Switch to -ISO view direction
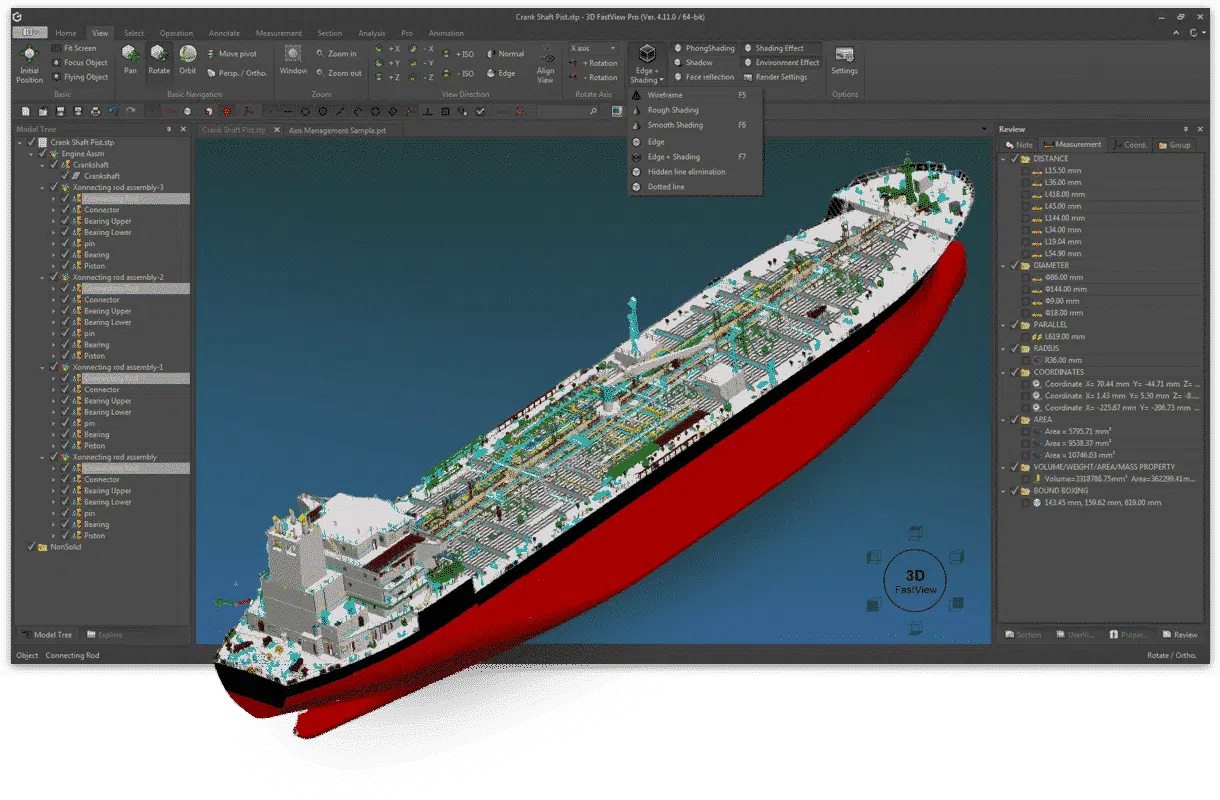Image resolution: width=1220 pixels, height=800 pixels. point(459,73)
